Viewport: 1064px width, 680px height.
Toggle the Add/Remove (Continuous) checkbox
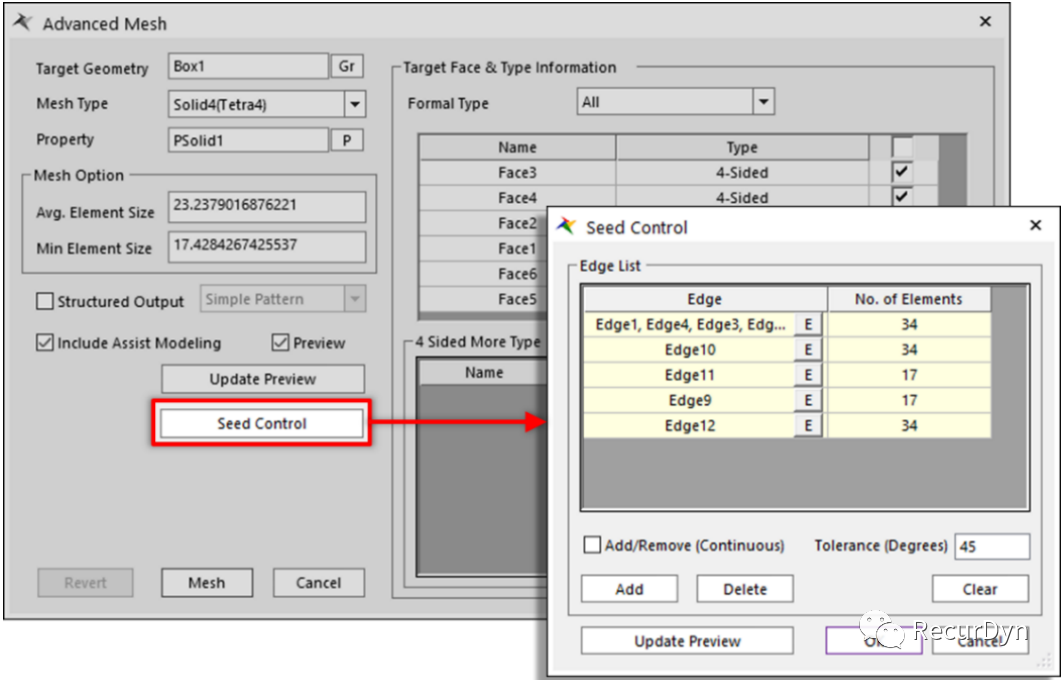point(593,546)
